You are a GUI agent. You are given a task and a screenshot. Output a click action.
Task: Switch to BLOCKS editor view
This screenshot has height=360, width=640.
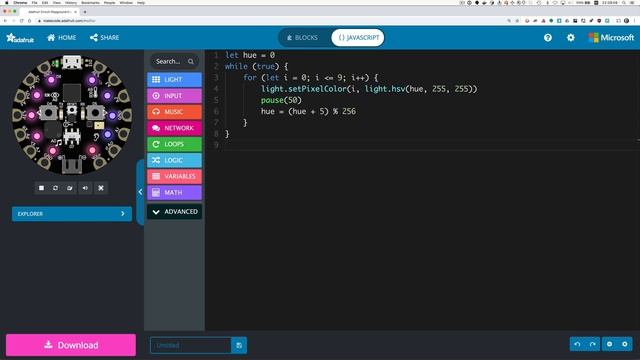click(x=303, y=38)
